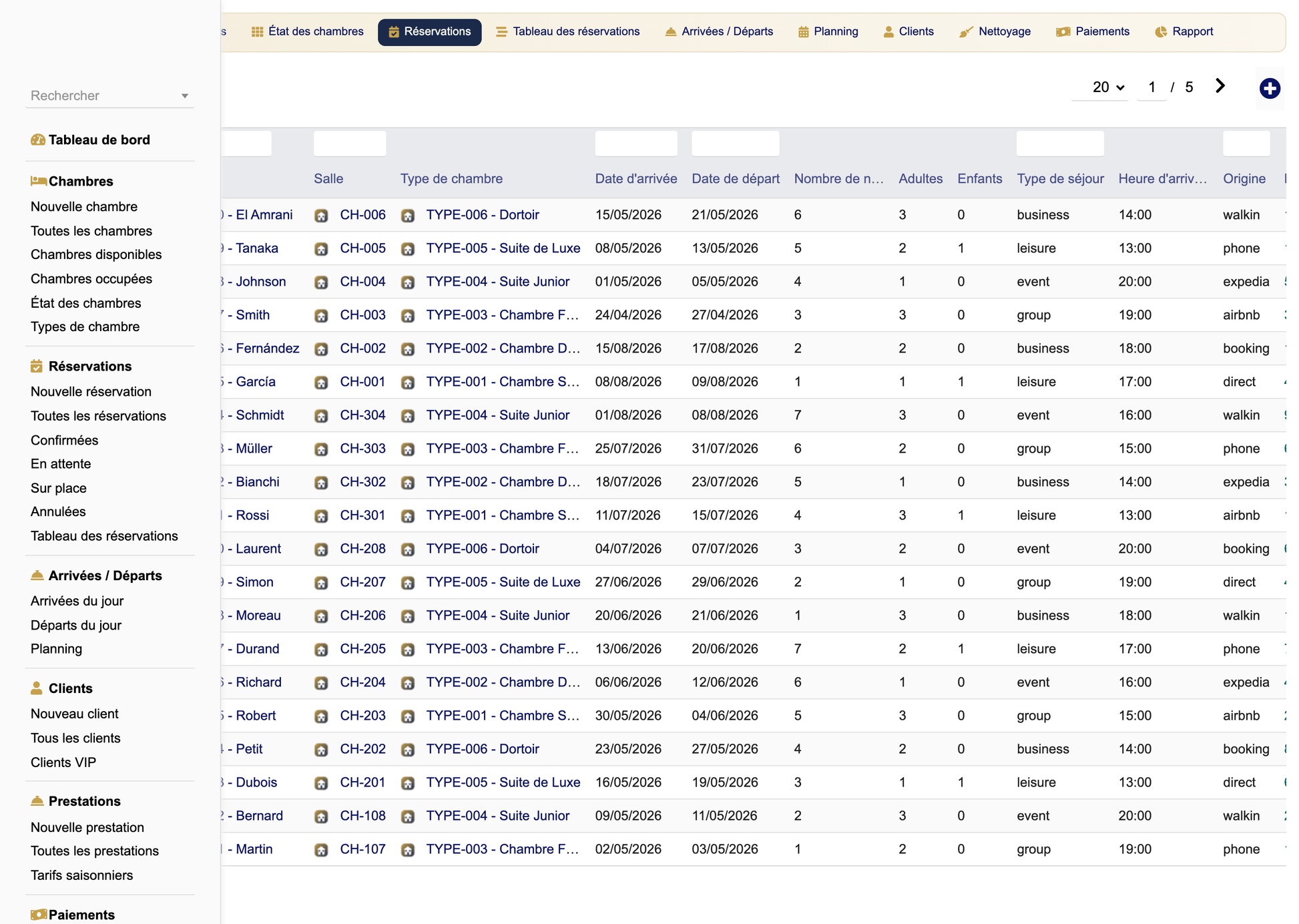Switch to Tableau des réservations tab

[x=568, y=31]
